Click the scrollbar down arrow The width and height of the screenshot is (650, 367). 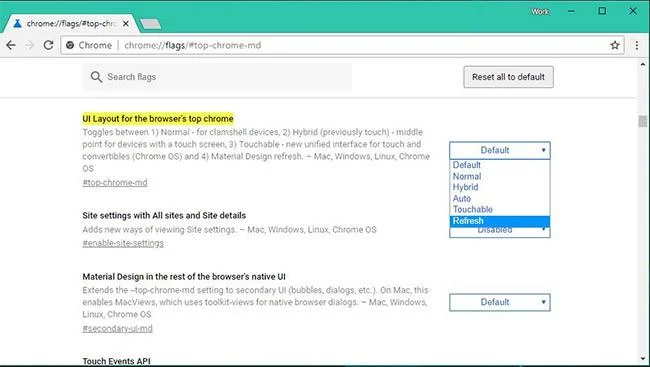(x=643, y=359)
